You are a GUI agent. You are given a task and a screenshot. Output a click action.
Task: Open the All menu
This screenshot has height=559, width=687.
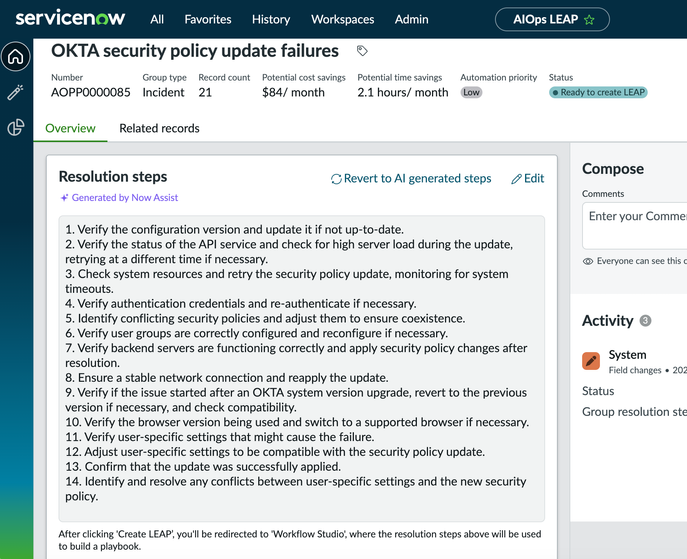pyautogui.click(x=157, y=19)
